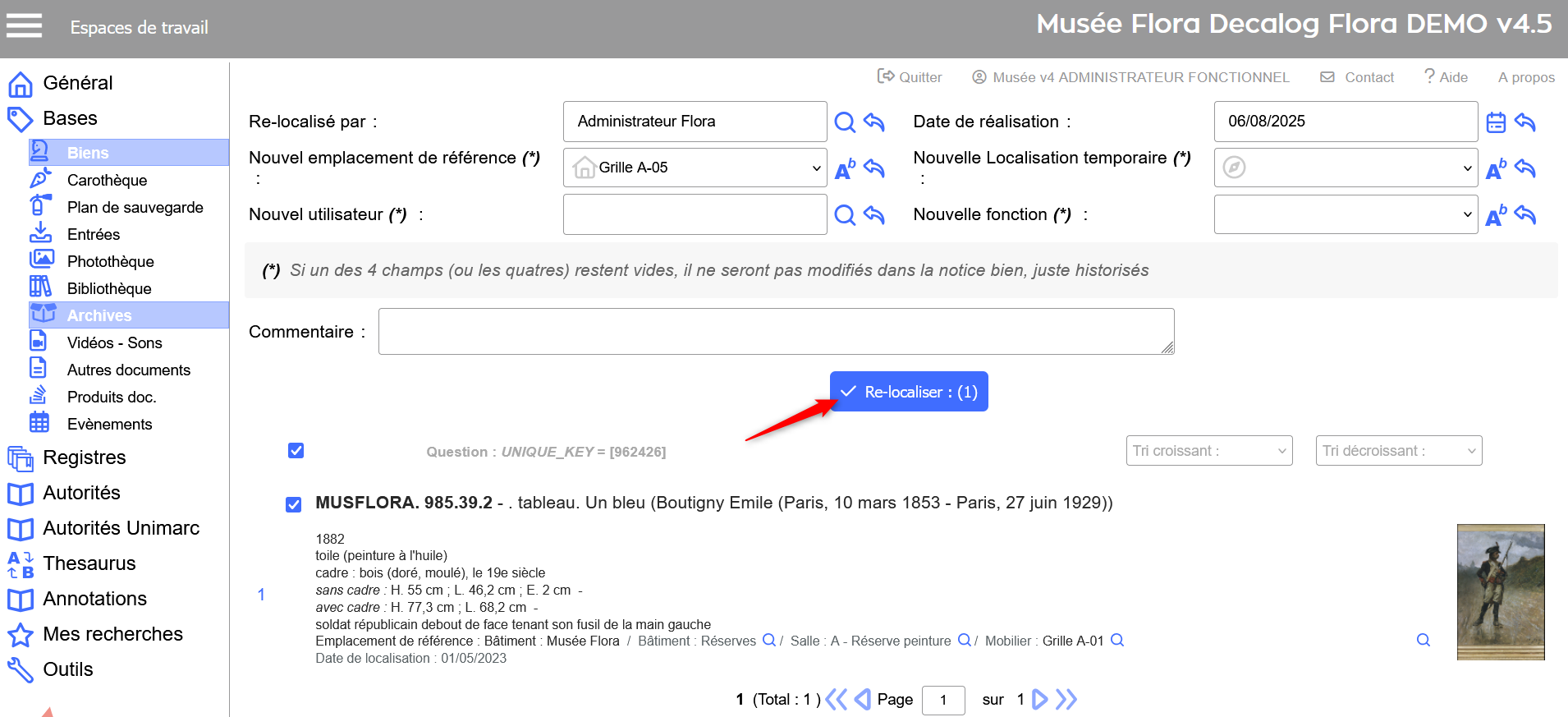Click search icon next to Re-localisé par

tap(844, 122)
